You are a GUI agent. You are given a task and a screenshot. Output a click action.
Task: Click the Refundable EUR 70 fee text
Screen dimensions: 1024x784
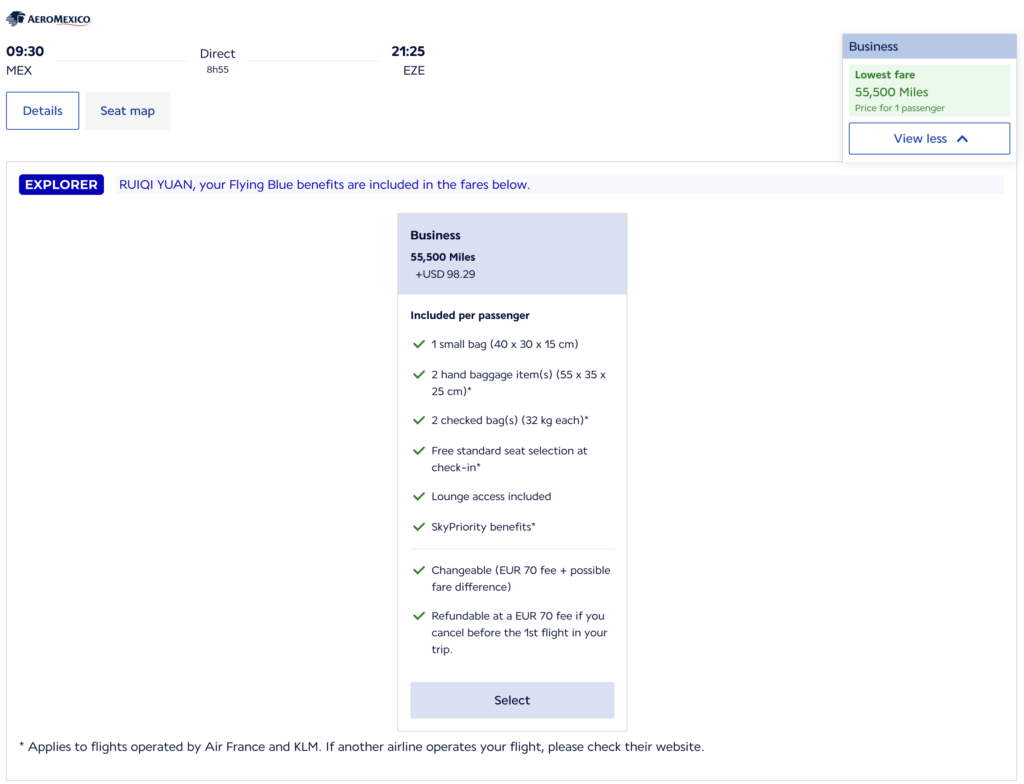519,632
